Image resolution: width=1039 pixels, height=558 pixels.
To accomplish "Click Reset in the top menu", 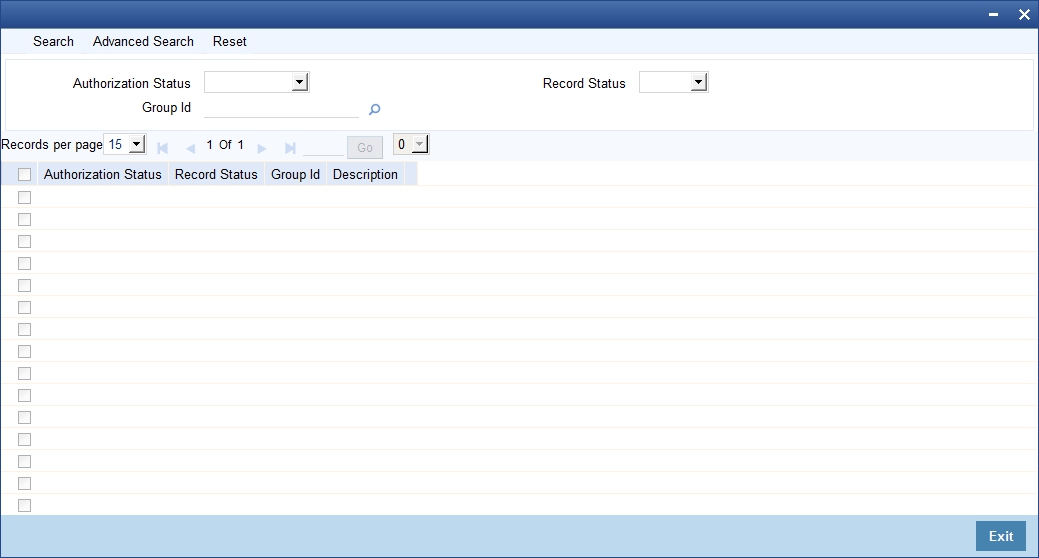I will coord(229,41).
